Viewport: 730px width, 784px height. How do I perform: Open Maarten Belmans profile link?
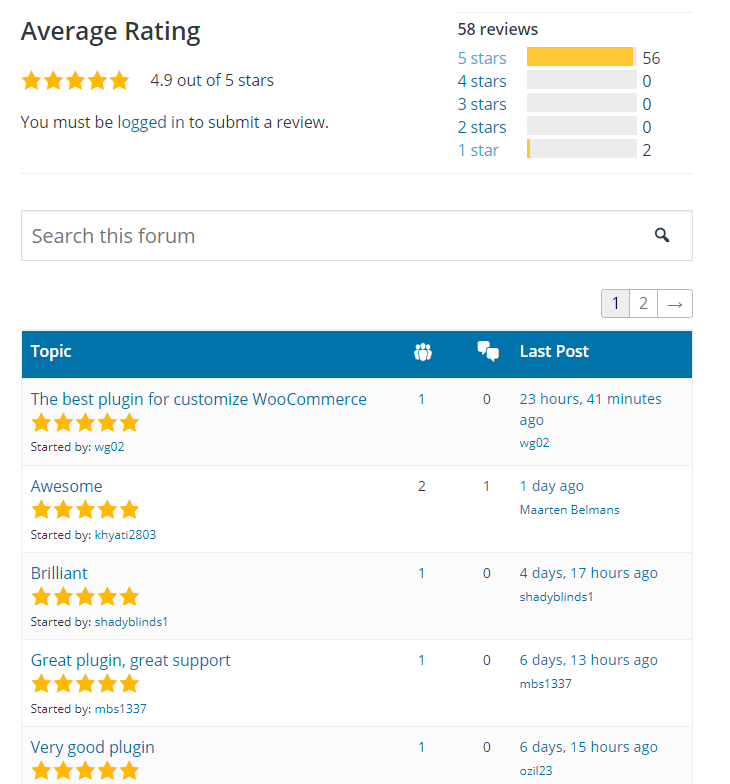pos(570,510)
